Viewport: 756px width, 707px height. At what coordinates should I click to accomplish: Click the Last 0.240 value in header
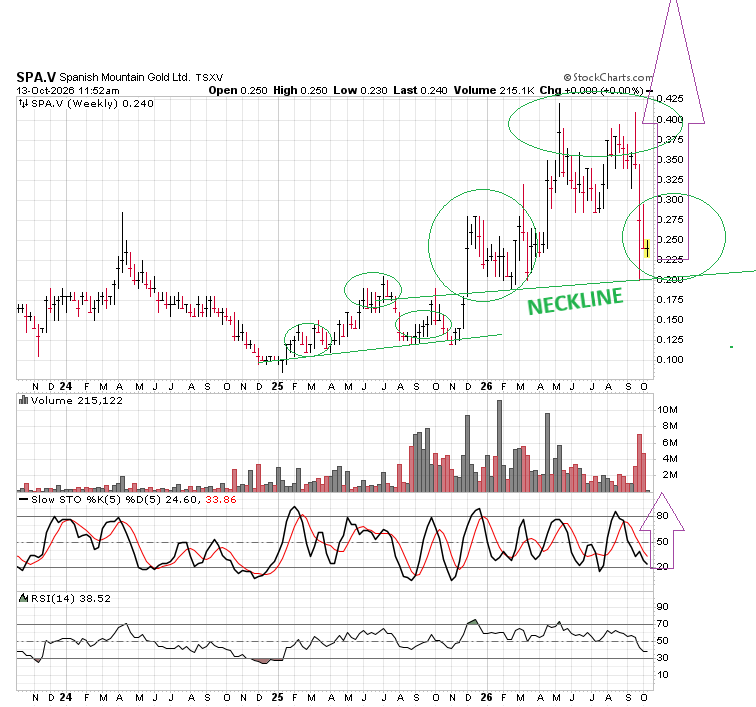[x=420, y=90]
